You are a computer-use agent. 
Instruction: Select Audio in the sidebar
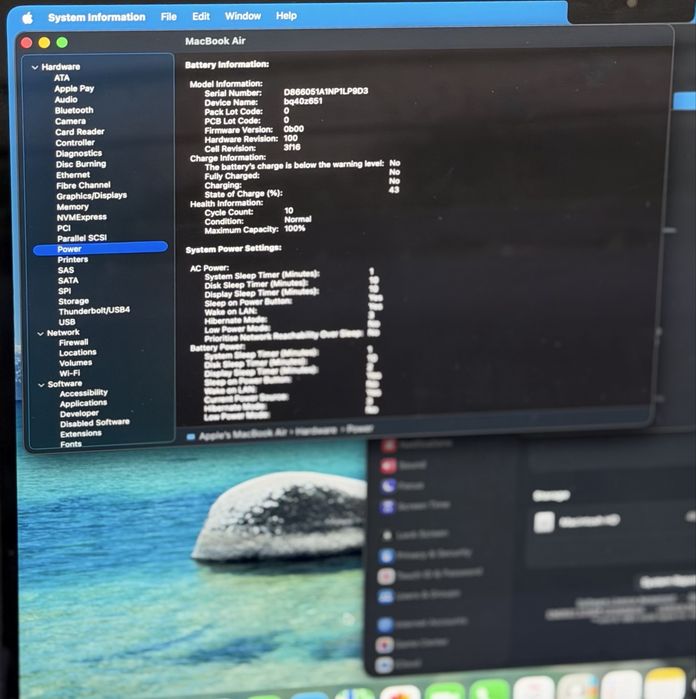[x=66, y=99]
